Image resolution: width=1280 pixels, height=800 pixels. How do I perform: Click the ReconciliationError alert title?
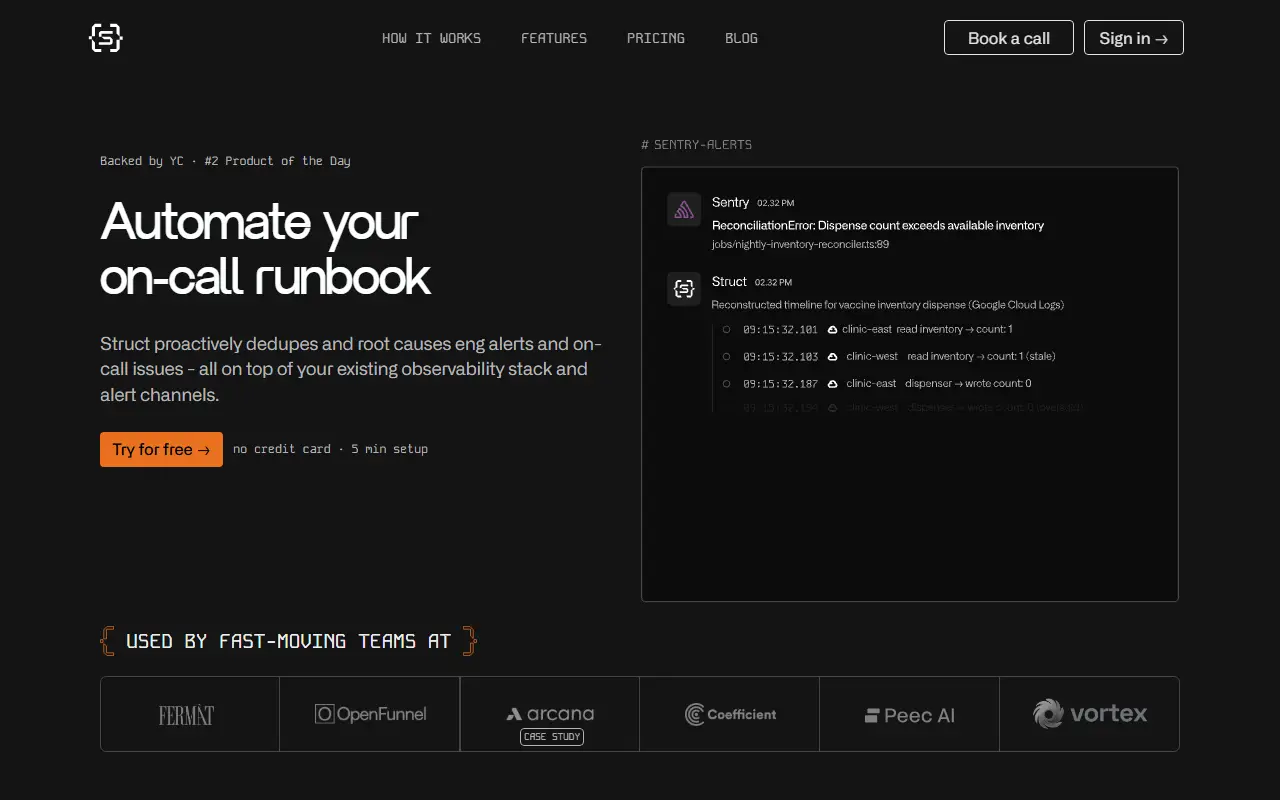pos(878,226)
